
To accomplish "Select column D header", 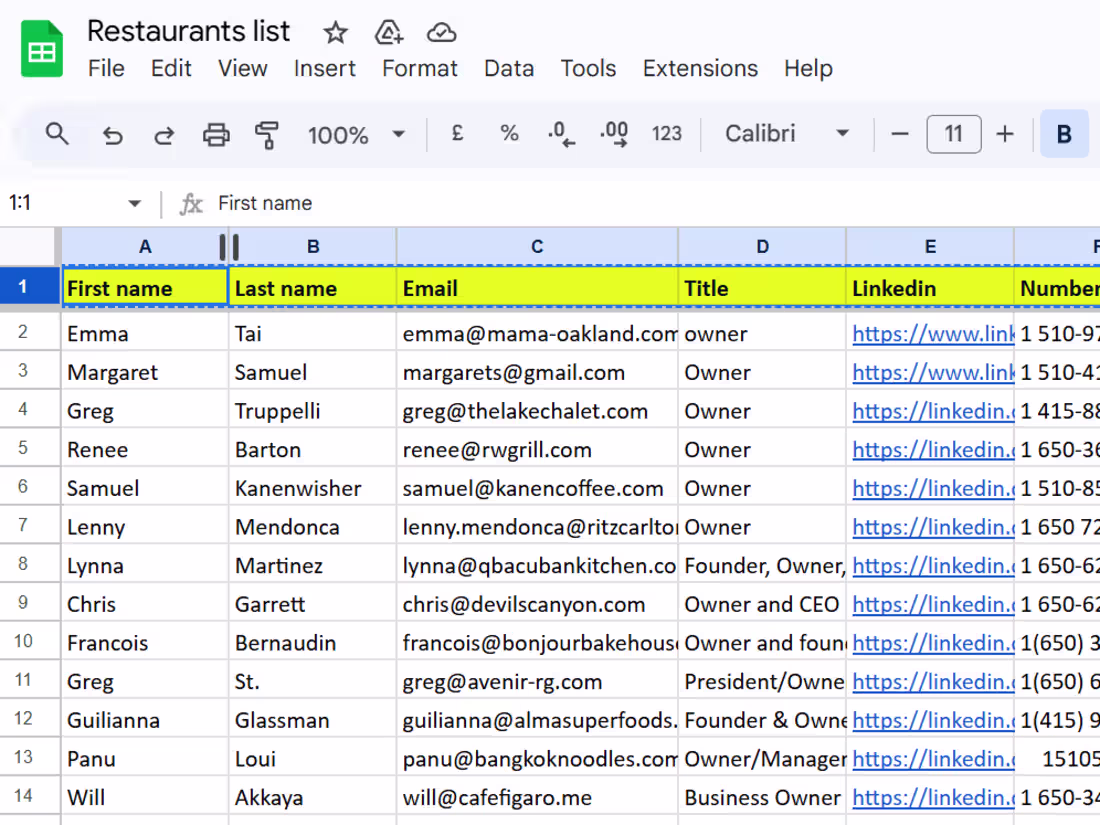I will (763, 247).
